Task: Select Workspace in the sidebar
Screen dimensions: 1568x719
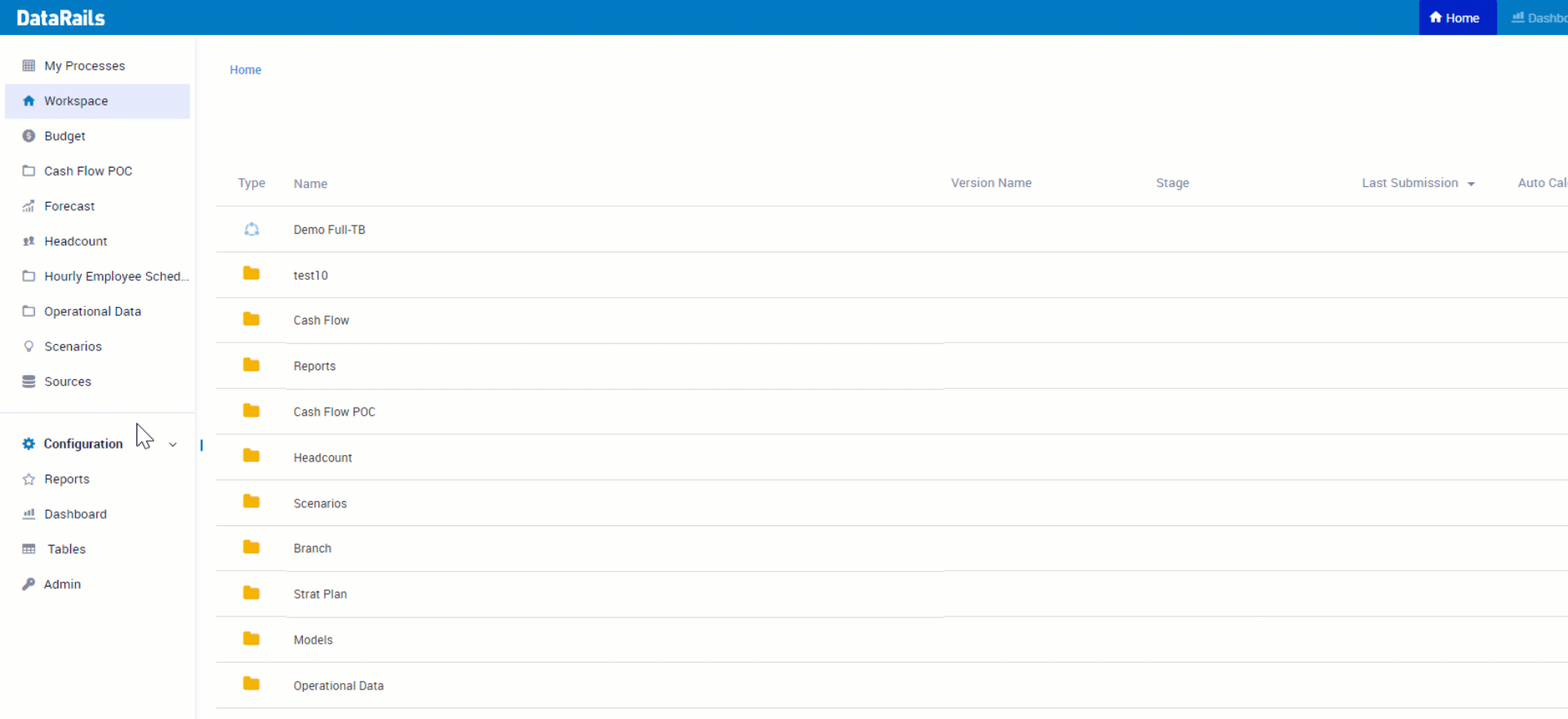Action: click(x=97, y=100)
